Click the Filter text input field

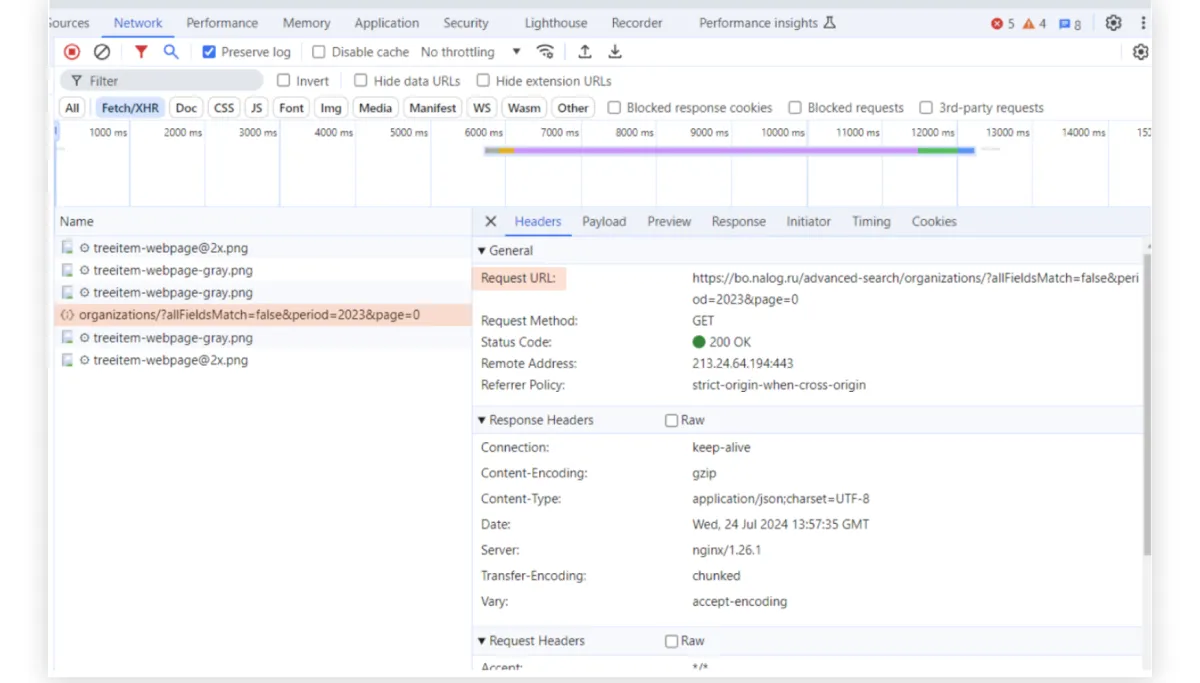pyautogui.click(x=170, y=81)
